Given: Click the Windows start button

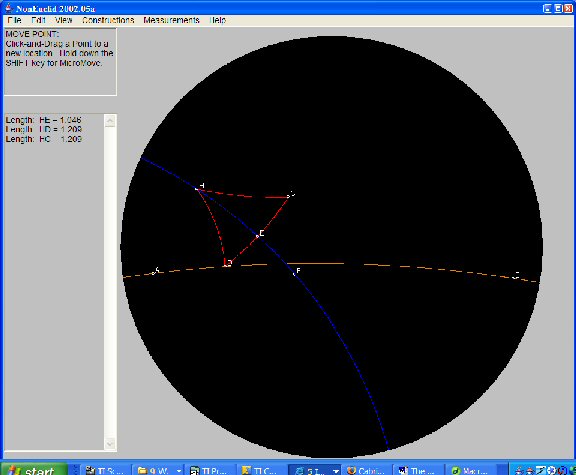Looking at the screenshot, I should tap(34, 470).
